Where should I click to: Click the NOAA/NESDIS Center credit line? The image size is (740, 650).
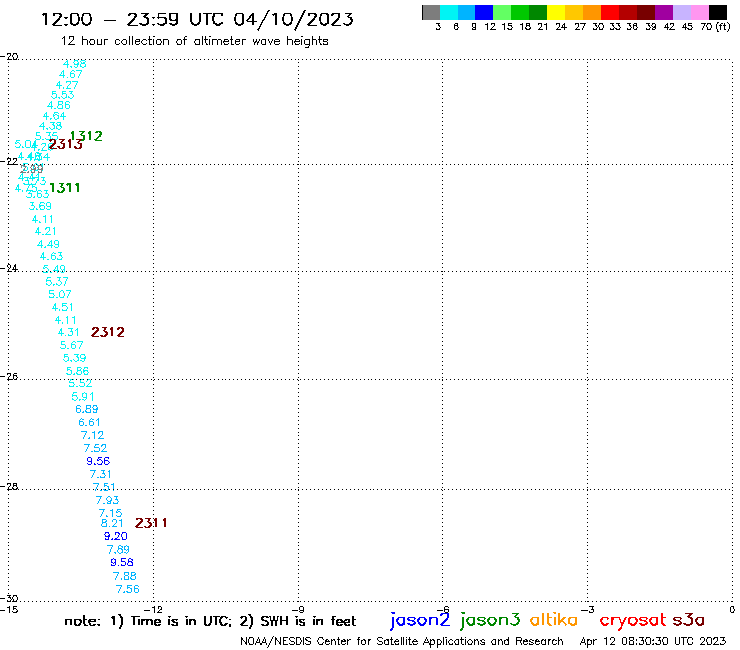(402, 642)
